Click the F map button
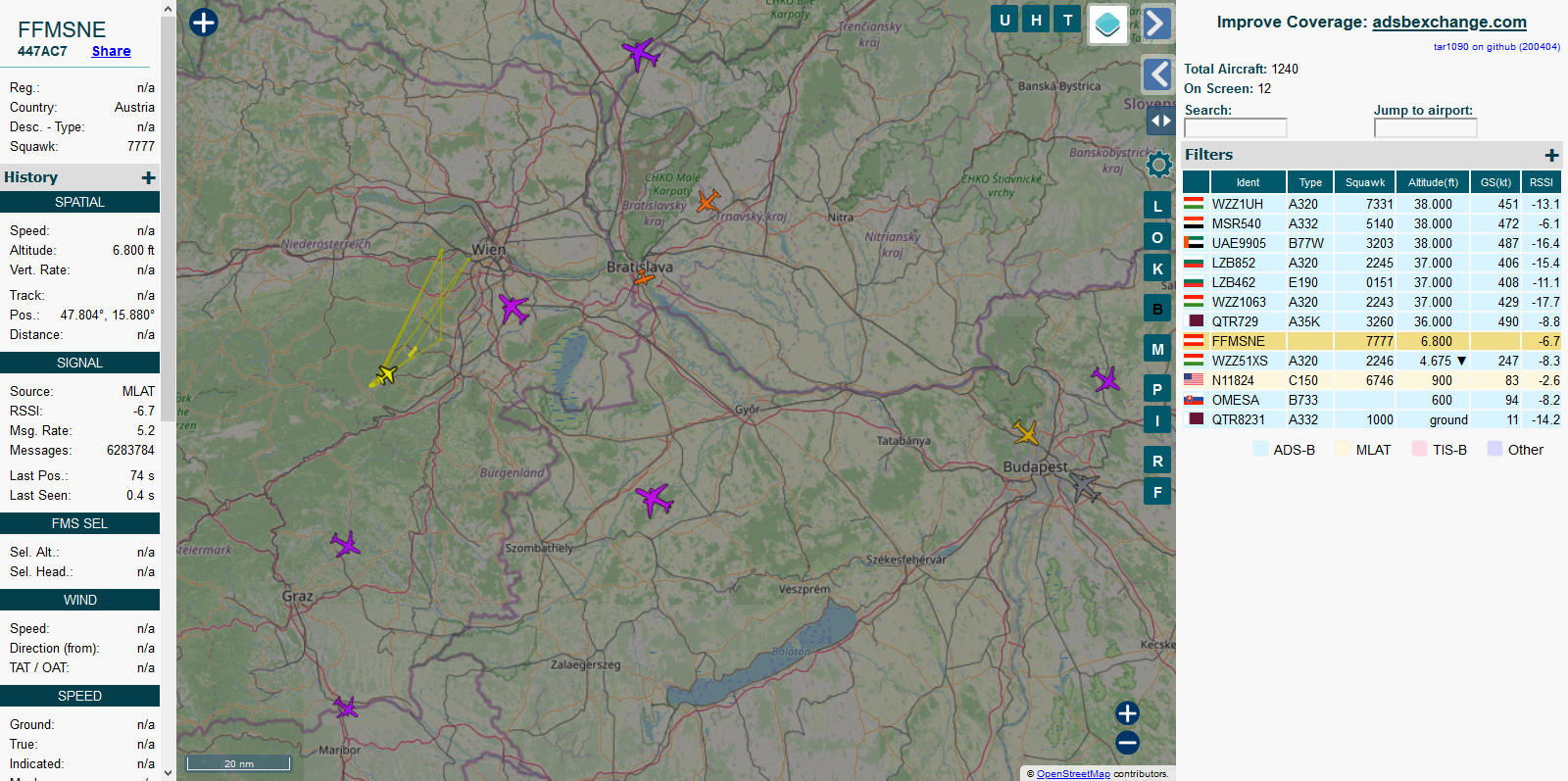This screenshot has height=781, width=1568. 1157,492
